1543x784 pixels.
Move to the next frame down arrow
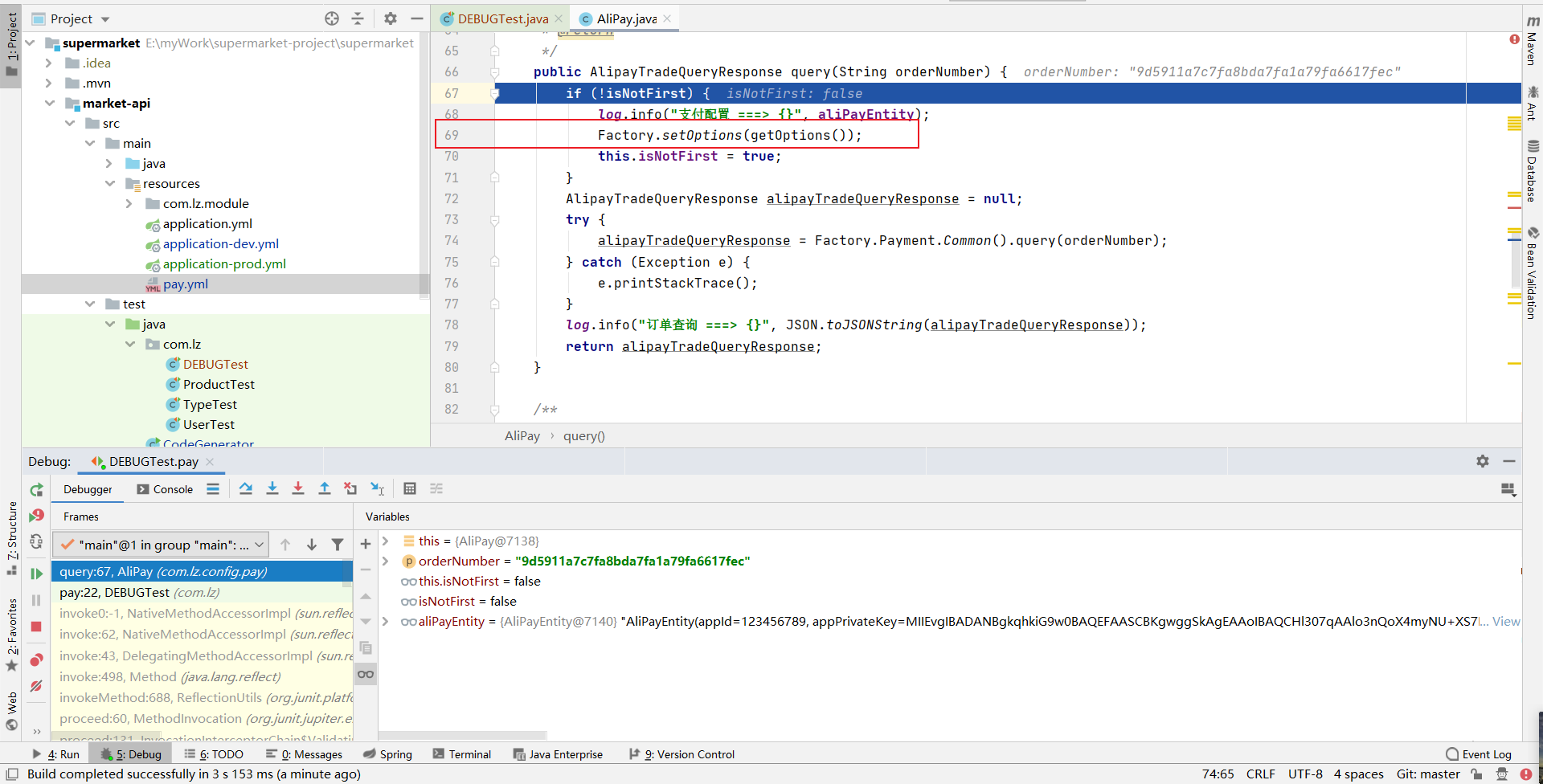click(x=312, y=545)
